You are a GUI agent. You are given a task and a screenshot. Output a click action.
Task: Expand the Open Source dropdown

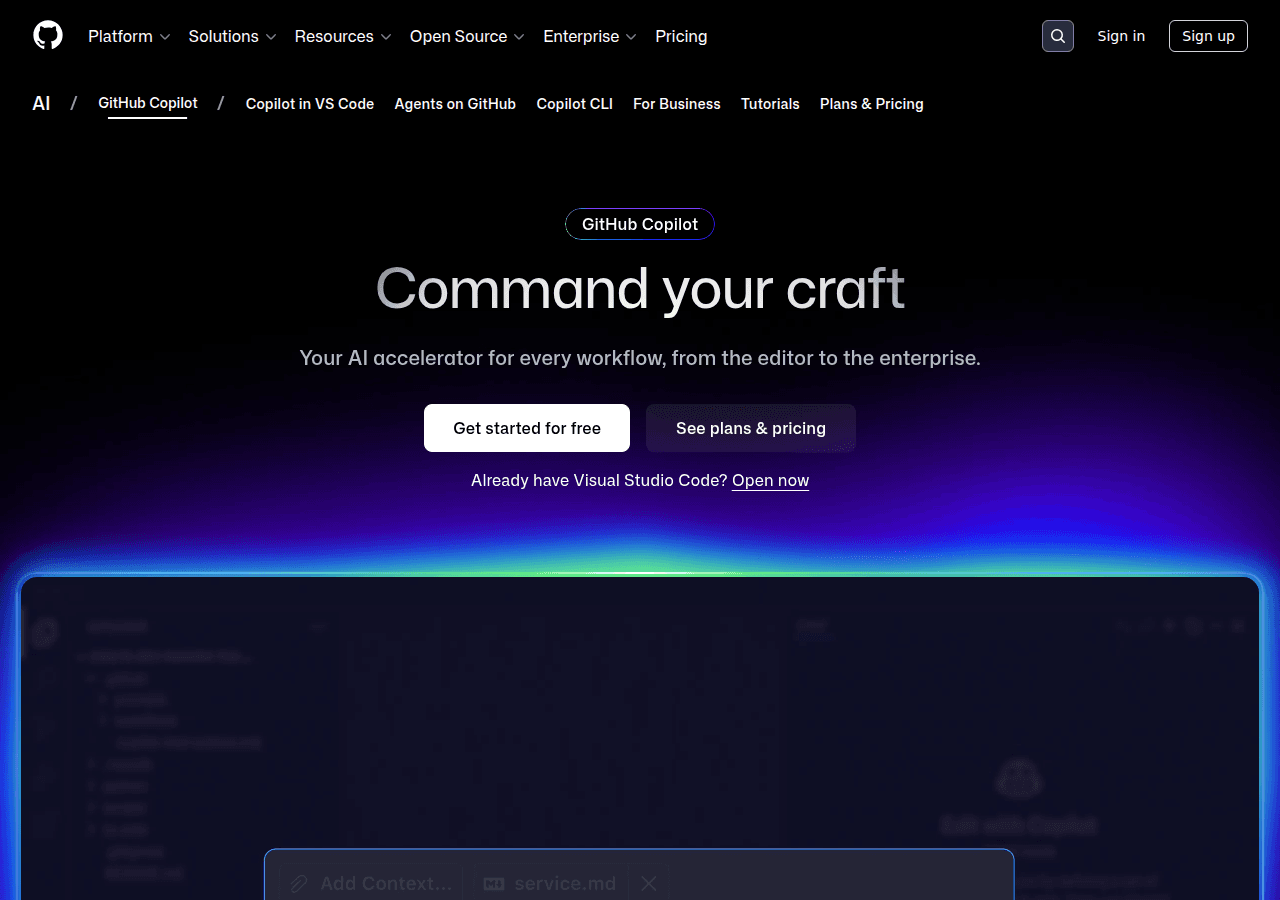[466, 36]
